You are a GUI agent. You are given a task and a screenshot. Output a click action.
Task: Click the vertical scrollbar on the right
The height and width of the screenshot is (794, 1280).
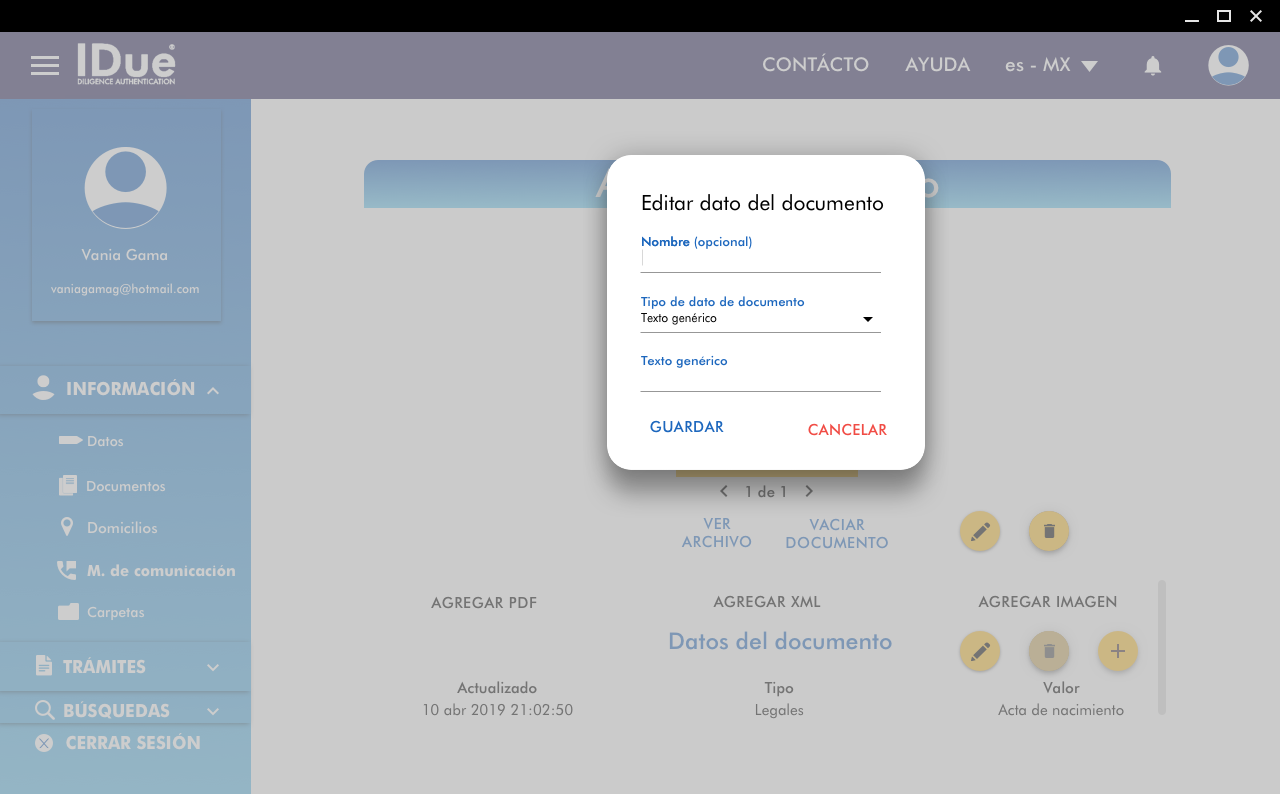pyautogui.click(x=1161, y=647)
